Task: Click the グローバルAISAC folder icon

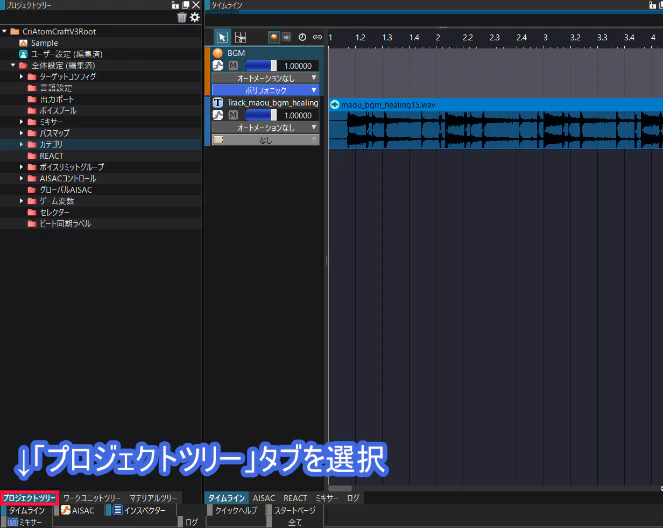Action: (x=32, y=189)
